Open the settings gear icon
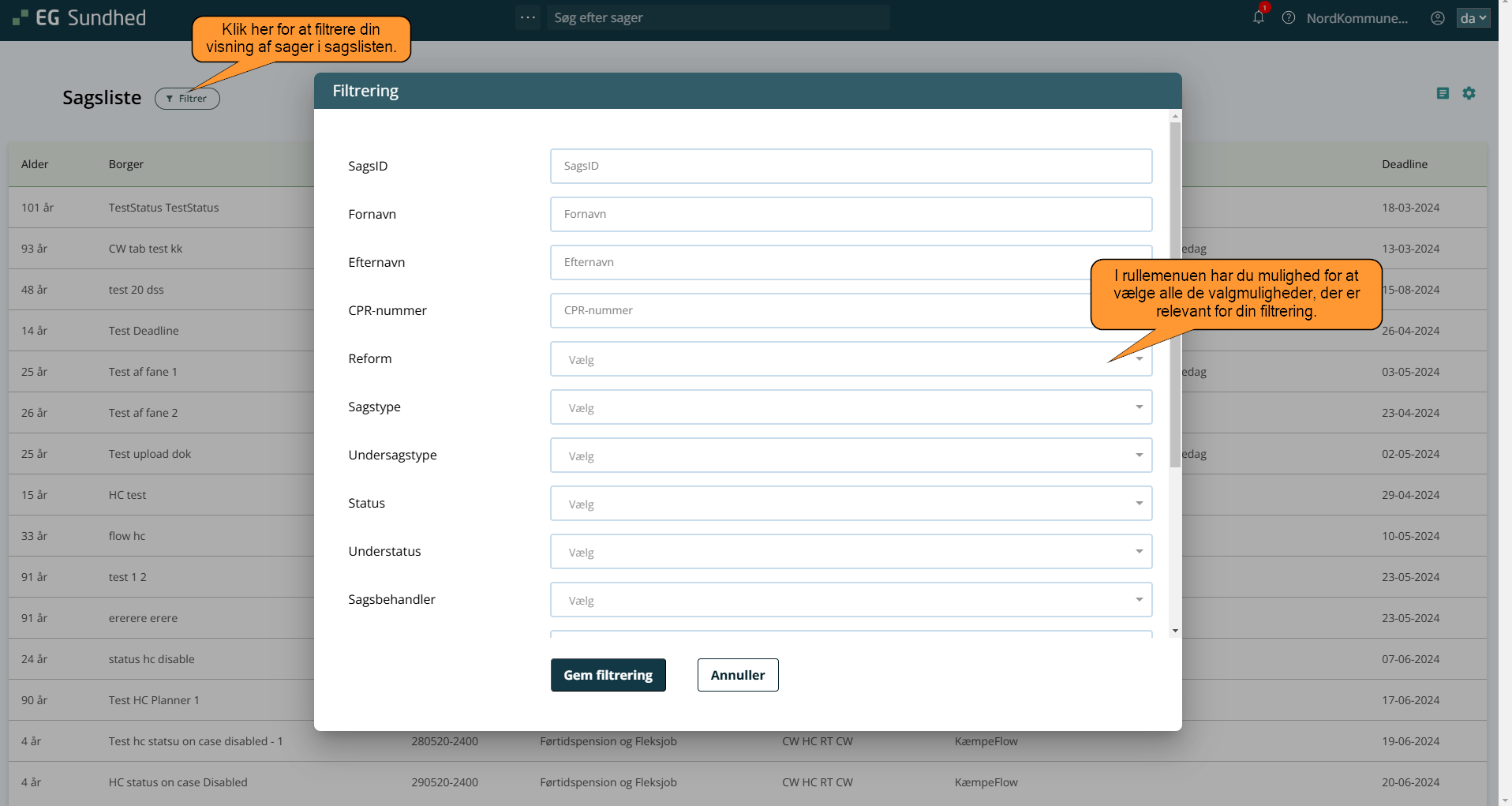 [1469, 93]
